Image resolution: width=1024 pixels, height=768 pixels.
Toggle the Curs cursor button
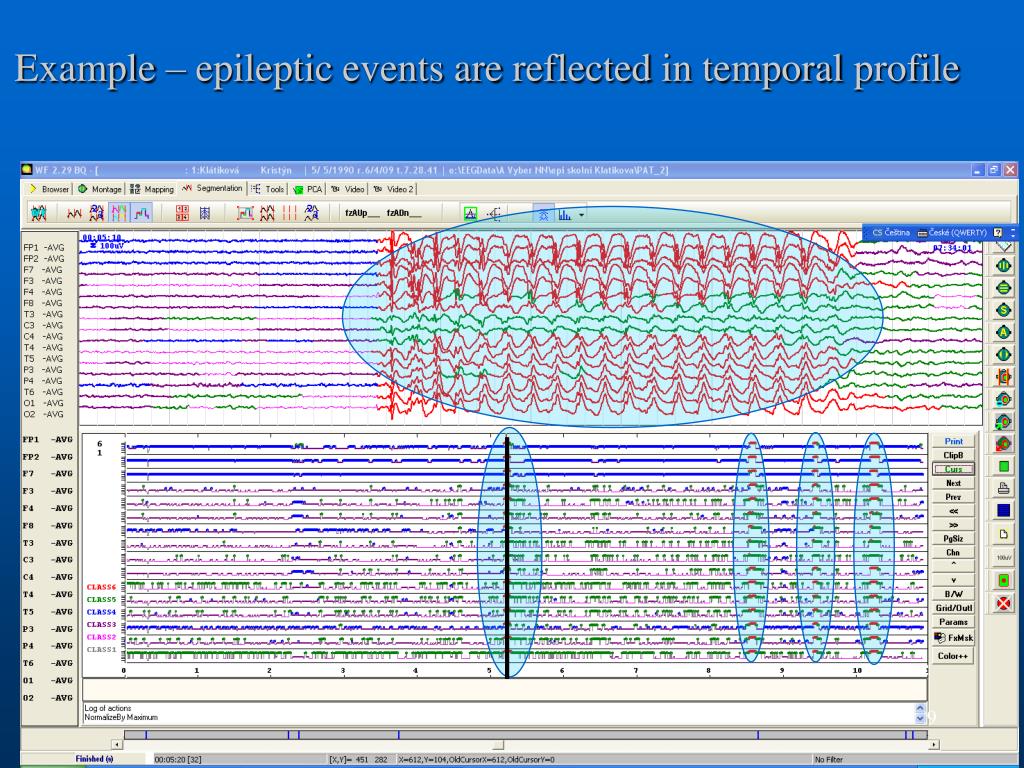point(952,469)
